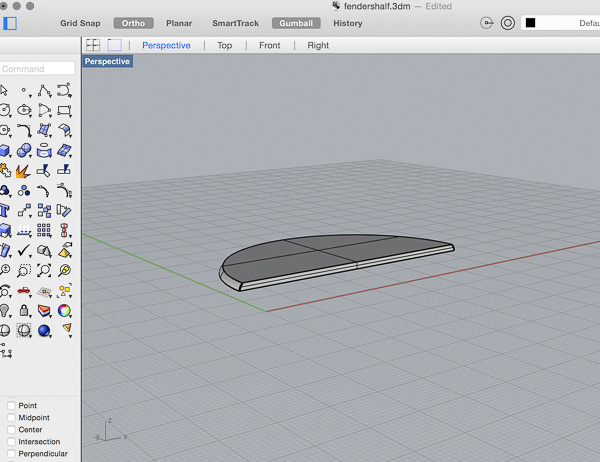Toggle History recording
This screenshot has width=600, height=462.
(x=347, y=23)
